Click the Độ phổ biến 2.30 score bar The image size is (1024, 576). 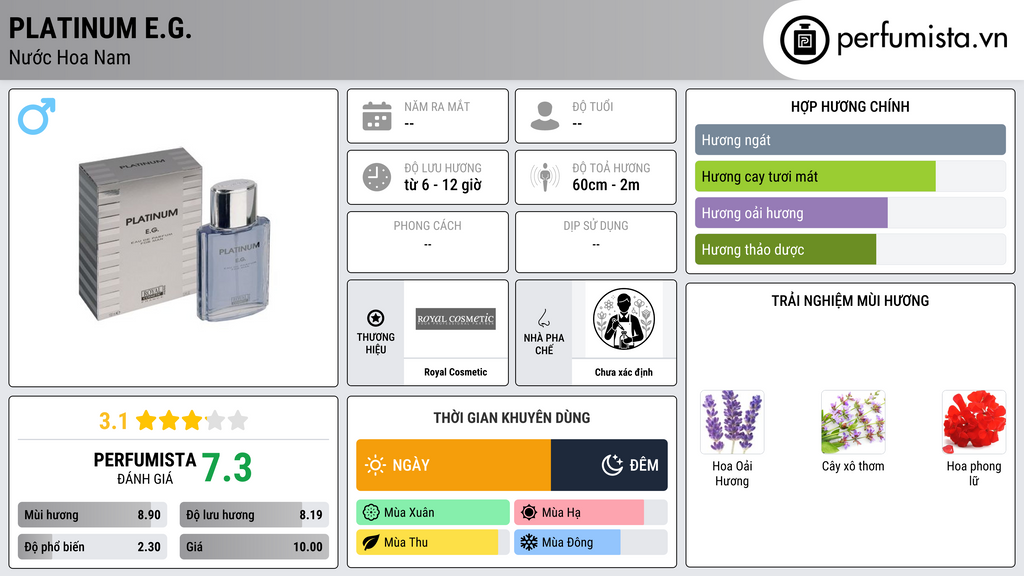pyautogui.click(x=92, y=547)
